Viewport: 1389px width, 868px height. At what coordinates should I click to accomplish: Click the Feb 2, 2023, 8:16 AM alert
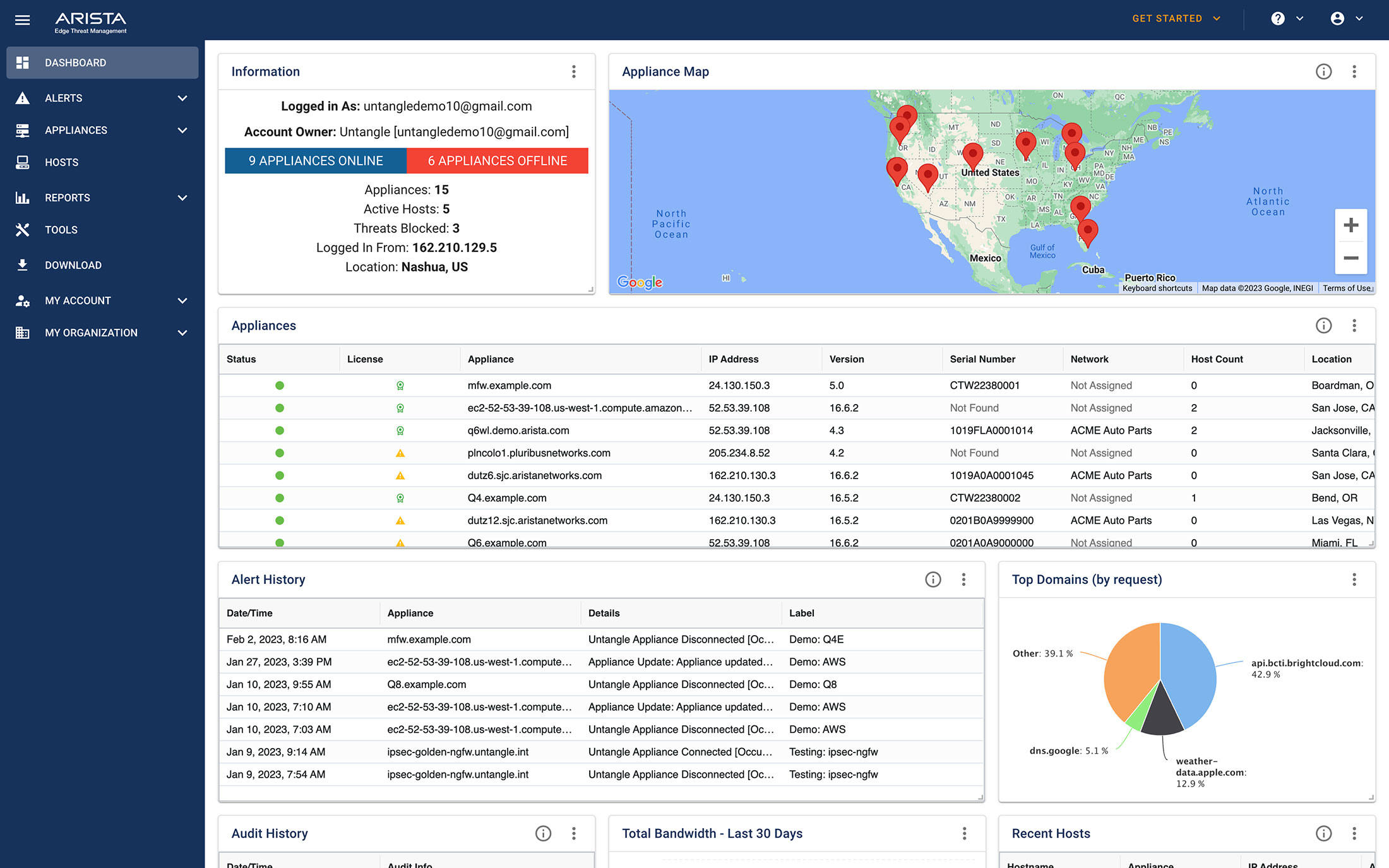tap(601, 639)
